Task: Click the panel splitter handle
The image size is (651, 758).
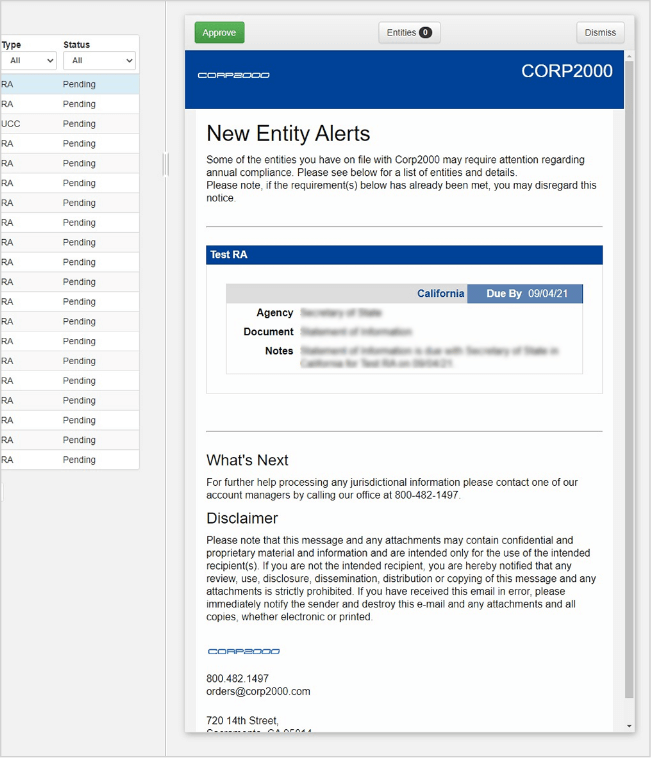Action: pyautogui.click(x=165, y=164)
